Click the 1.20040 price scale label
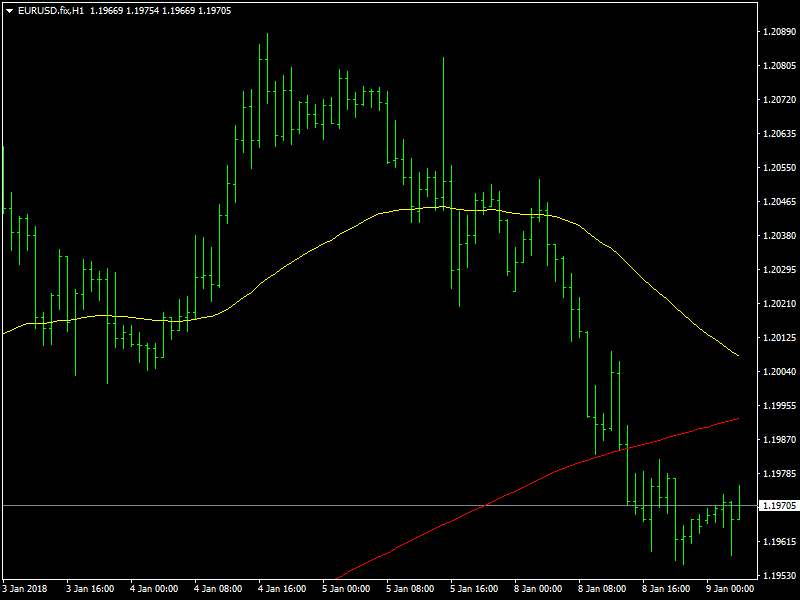 coord(779,371)
